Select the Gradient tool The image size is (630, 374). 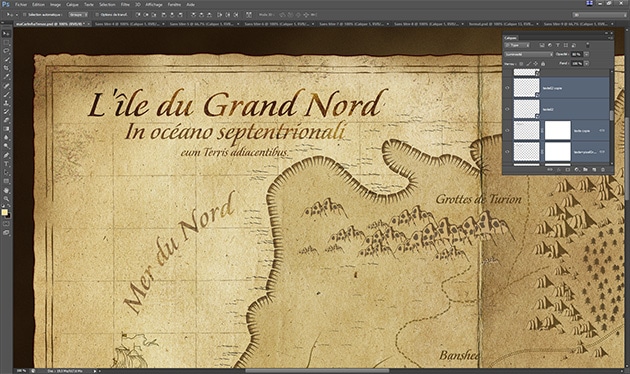(x=6, y=129)
